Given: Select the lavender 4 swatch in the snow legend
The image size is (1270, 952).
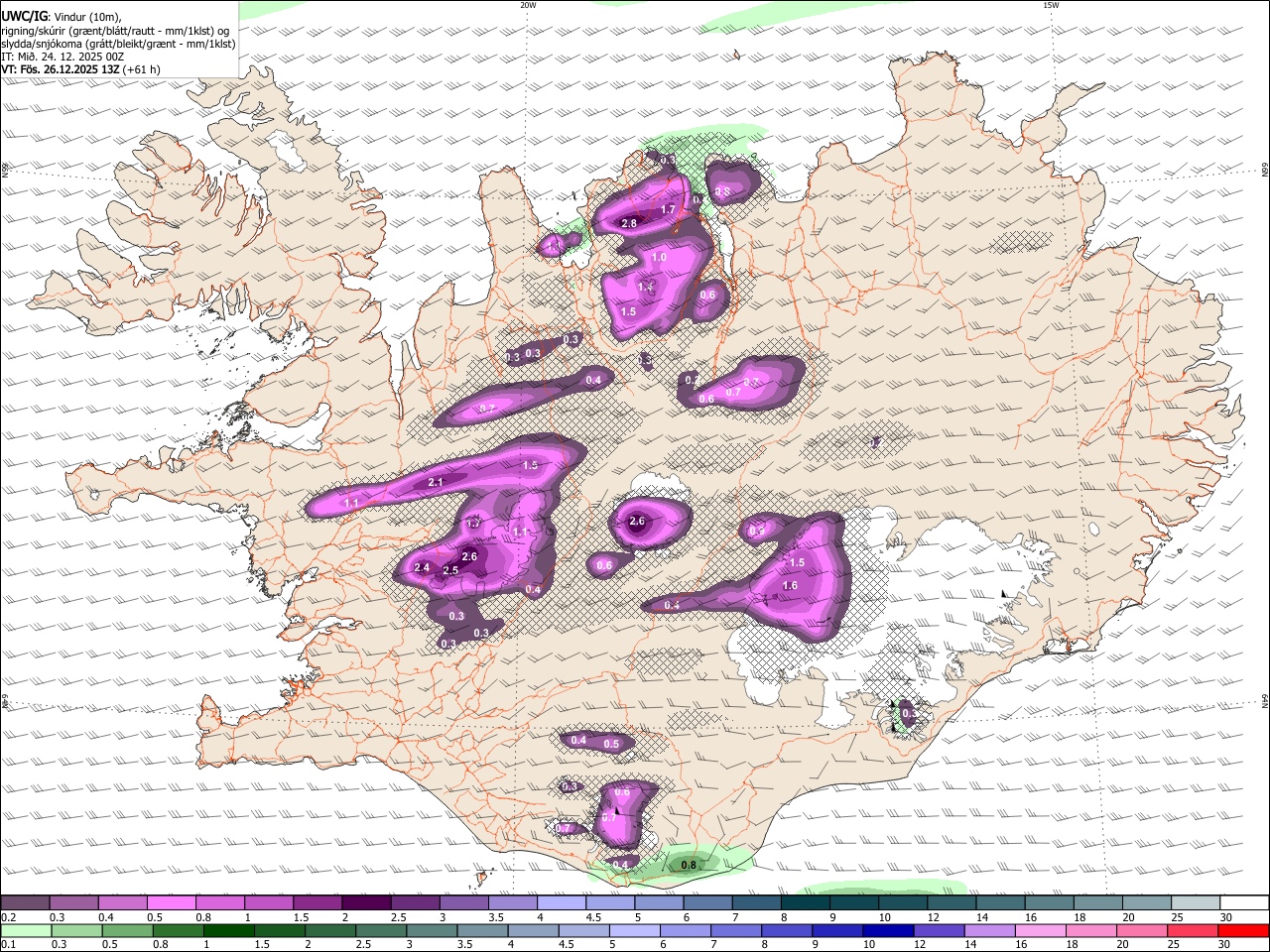Looking at the screenshot, I should point(561,903).
